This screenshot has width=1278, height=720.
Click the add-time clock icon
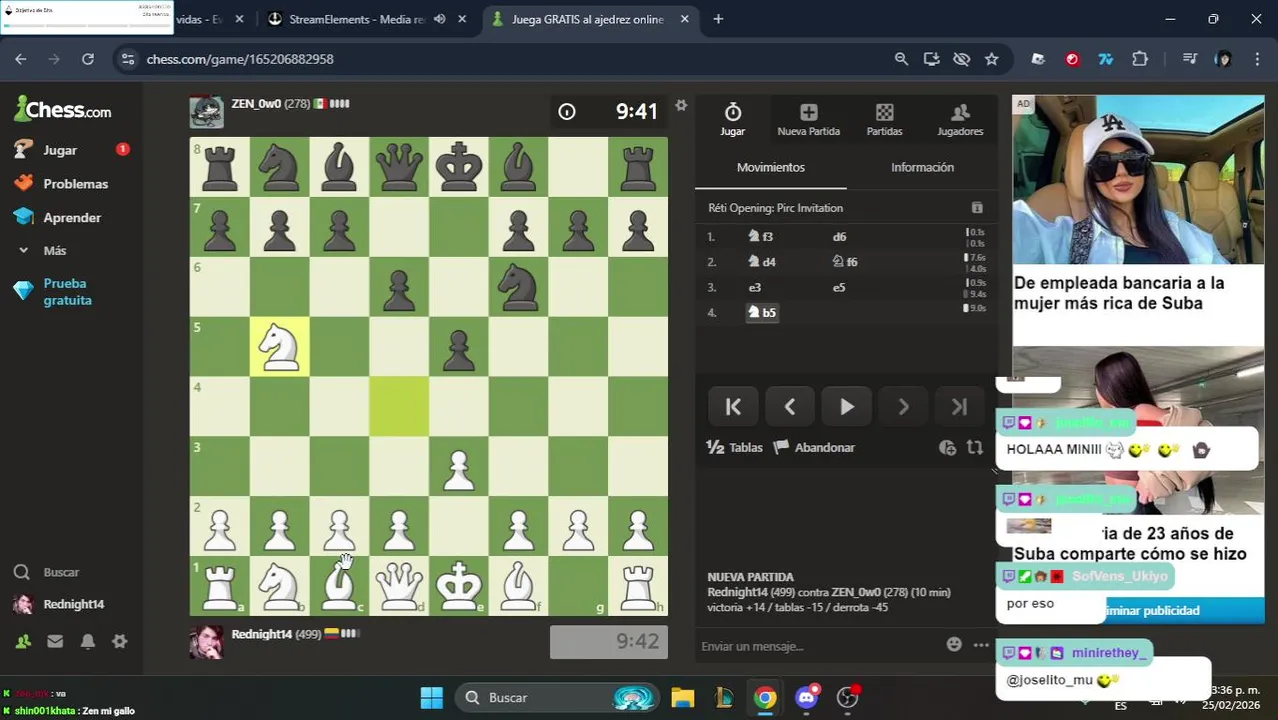[948, 448]
